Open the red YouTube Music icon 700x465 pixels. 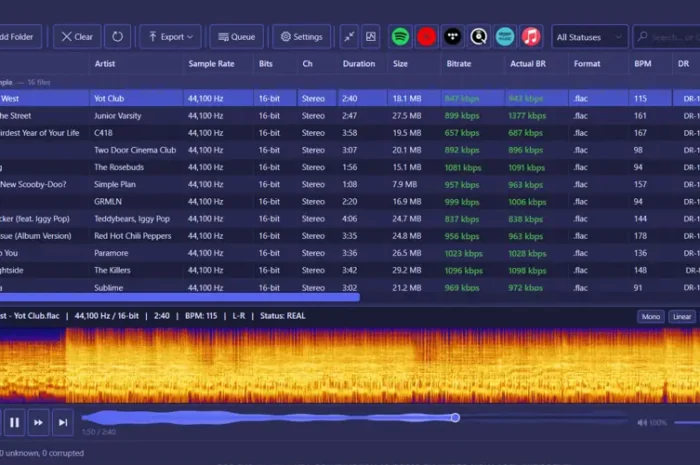coord(426,37)
